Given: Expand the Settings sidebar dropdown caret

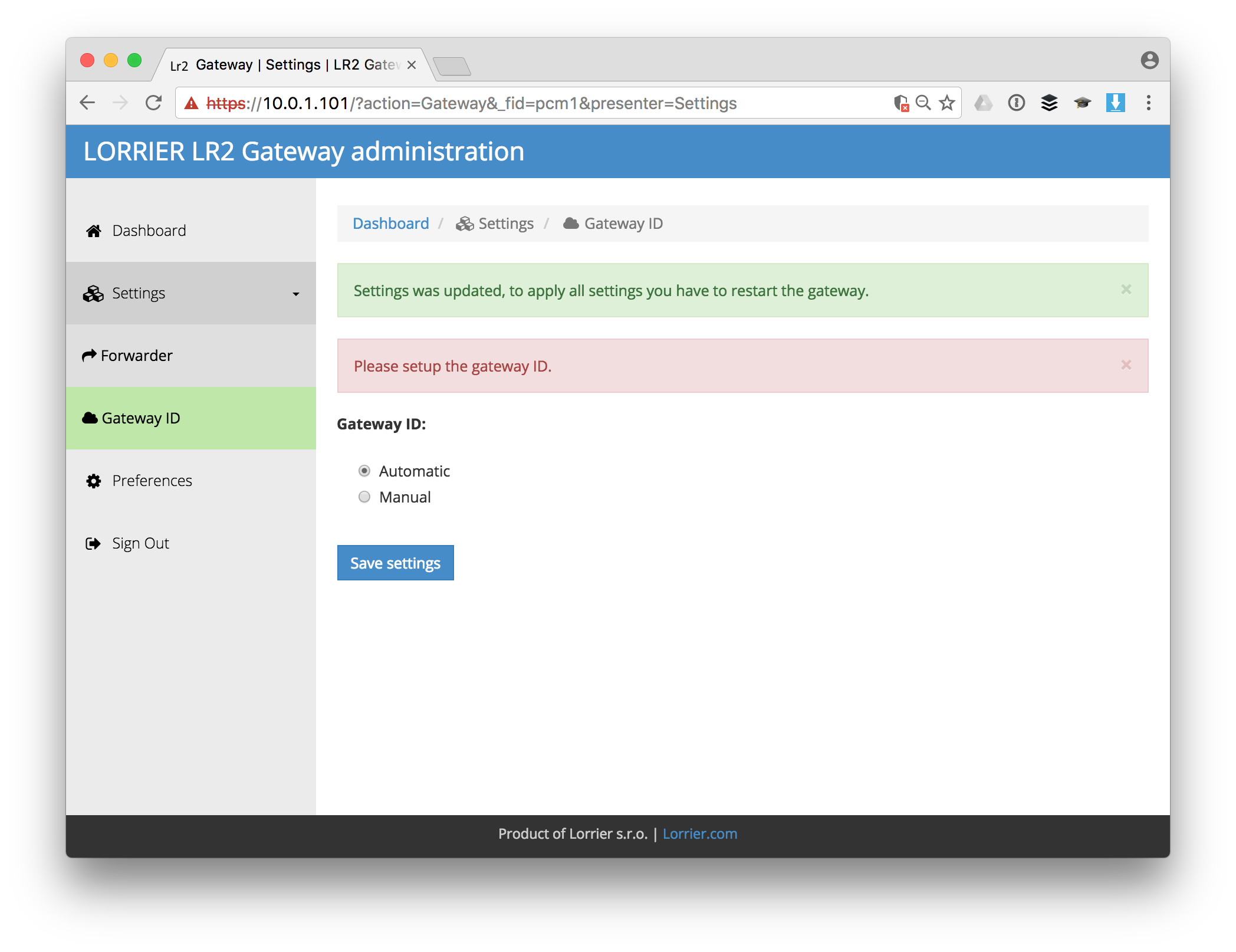Looking at the screenshot, I should (296, 294).
